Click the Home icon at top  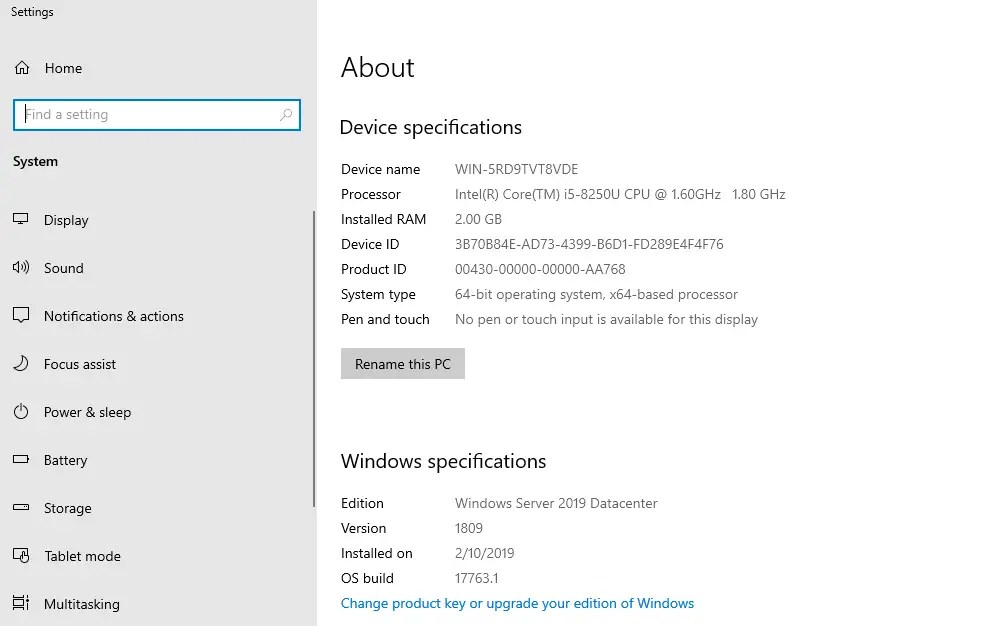(x=22, y=68)
